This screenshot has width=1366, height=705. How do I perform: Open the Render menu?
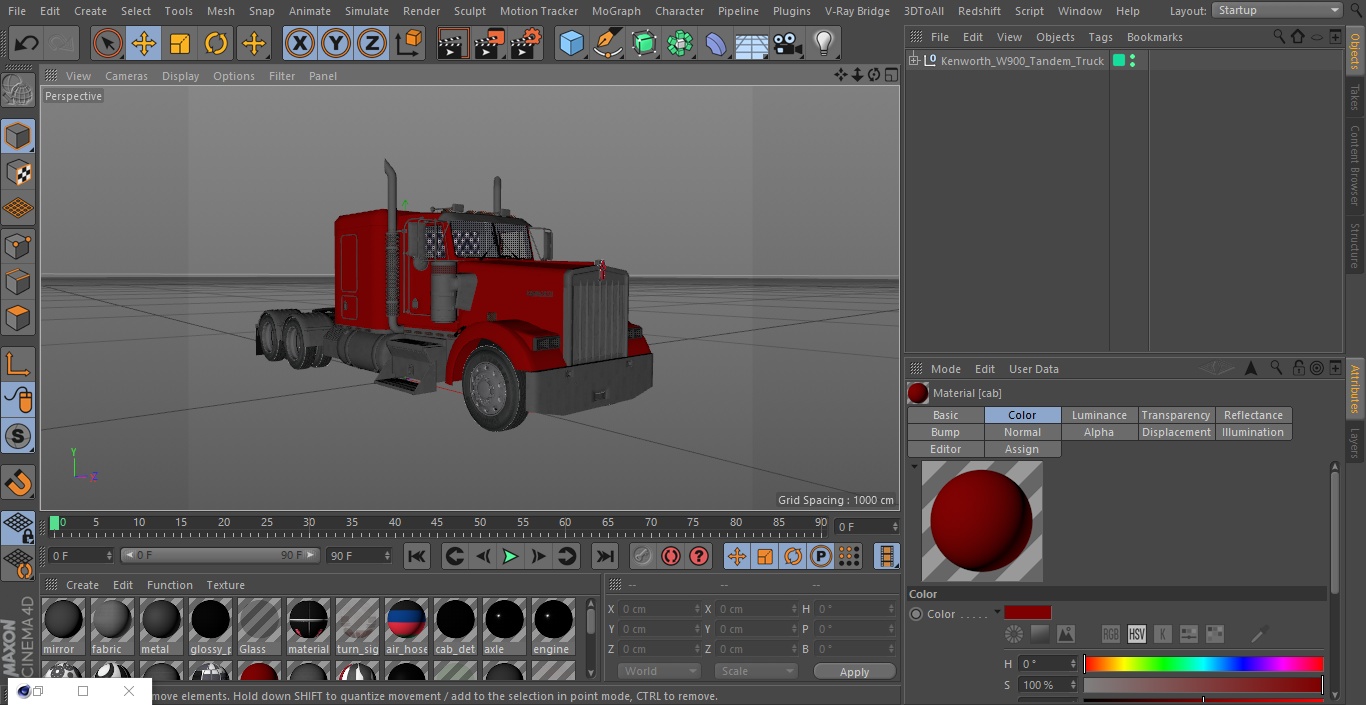click(421, 11)
